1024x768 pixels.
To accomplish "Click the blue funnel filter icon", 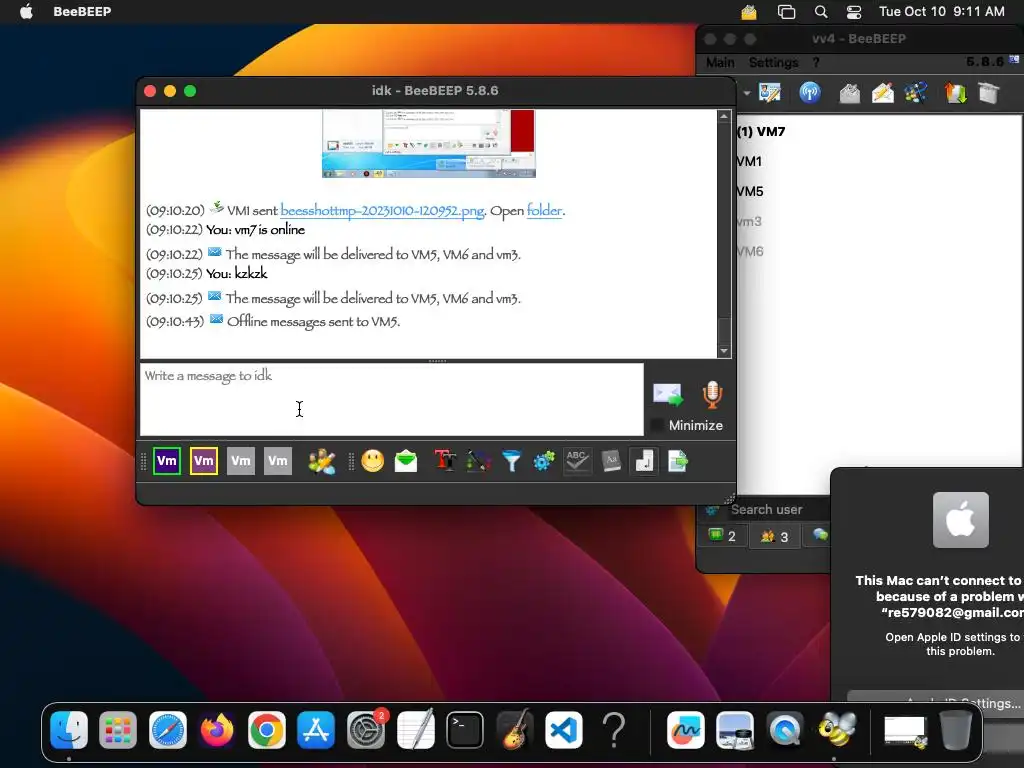I will 511,461.
